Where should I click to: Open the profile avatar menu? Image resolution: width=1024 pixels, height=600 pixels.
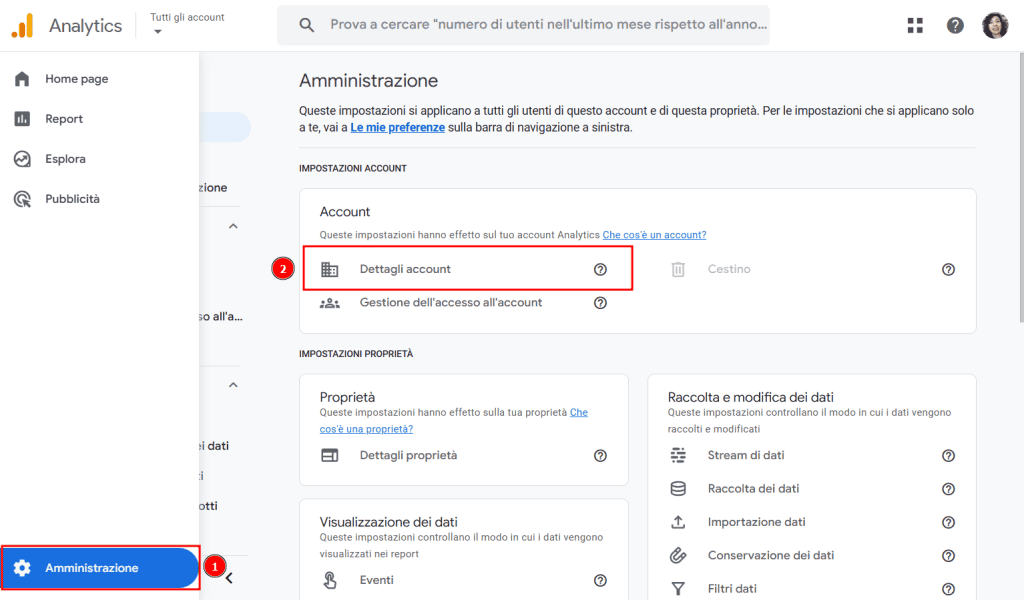point(995,25)
